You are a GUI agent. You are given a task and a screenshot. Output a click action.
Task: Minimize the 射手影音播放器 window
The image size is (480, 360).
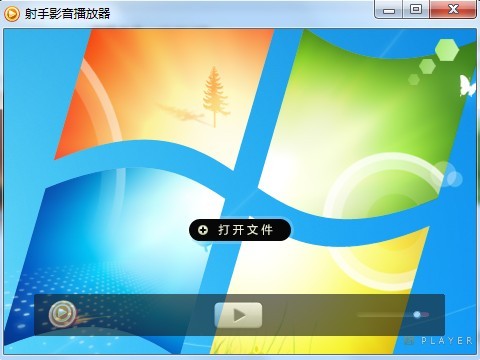pyautogui.click(x=389, y=10)
